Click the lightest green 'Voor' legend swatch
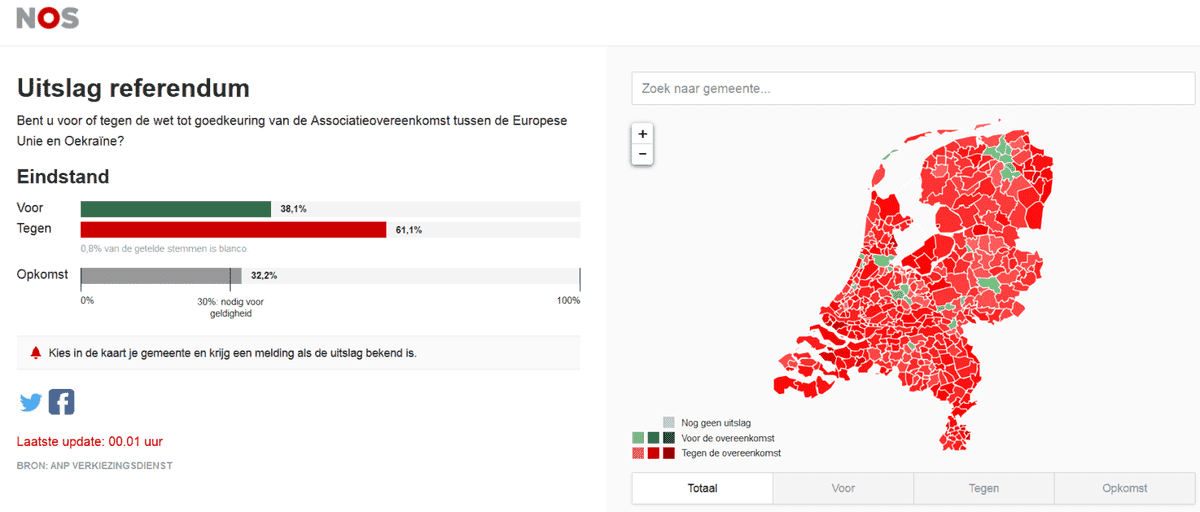1200x512 pixels. pos(638,438)
